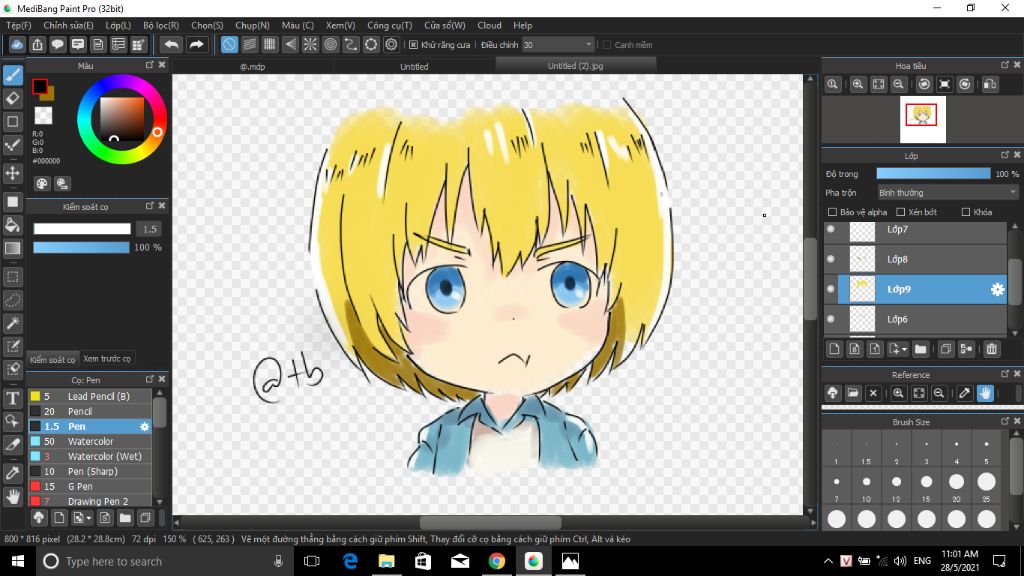
Task: Open the Điều chỉnh value dropdown
Action: (x=558, y=45)
